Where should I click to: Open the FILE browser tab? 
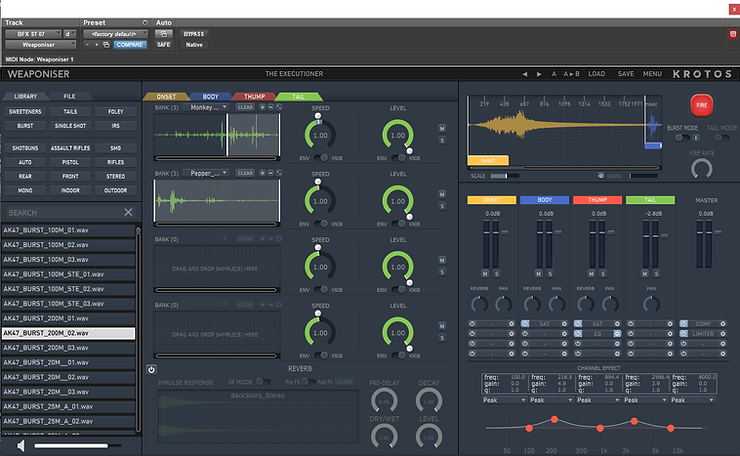click(x=69, y=96)
